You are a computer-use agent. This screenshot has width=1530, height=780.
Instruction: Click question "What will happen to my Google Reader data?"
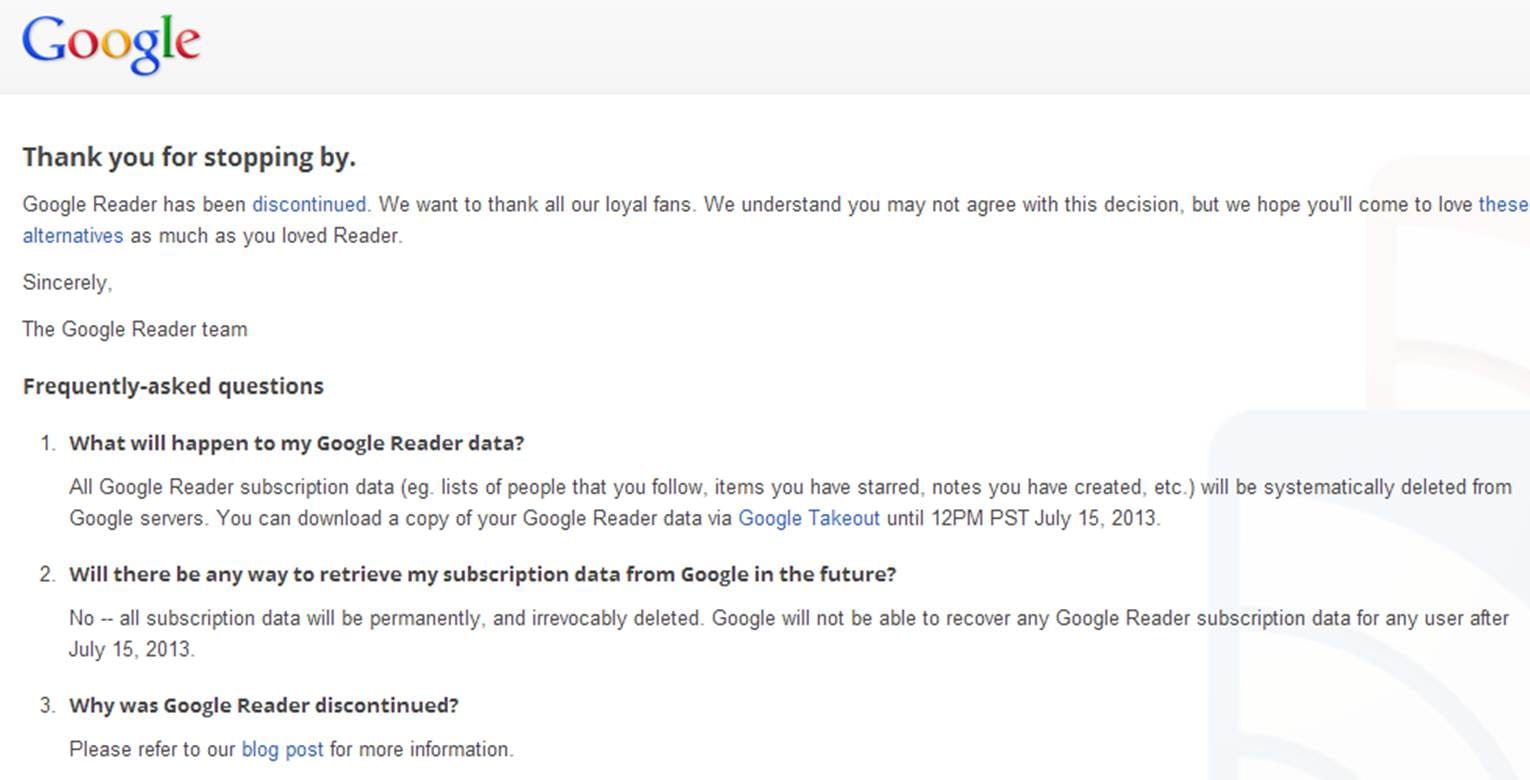click(x=296, y=444)
